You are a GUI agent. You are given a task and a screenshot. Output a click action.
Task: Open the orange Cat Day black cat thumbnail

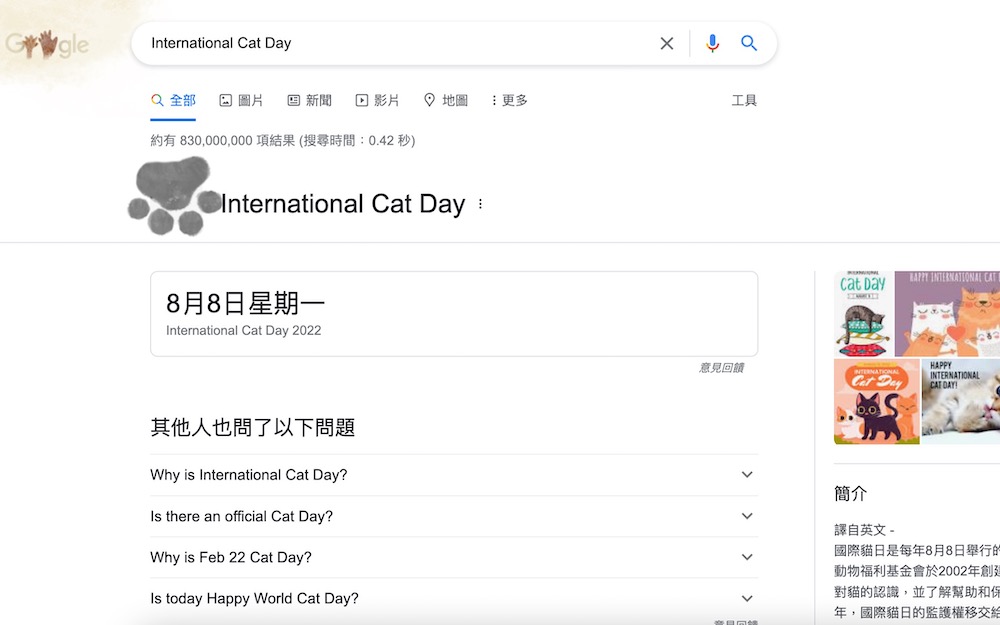tap(877, 401)
